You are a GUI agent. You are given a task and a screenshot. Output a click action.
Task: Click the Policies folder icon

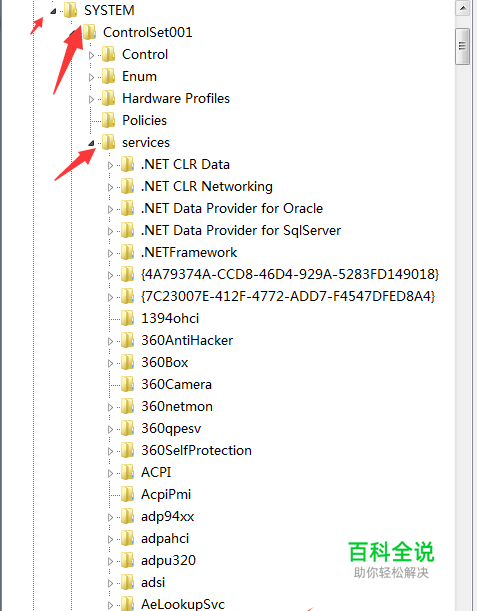108,120
